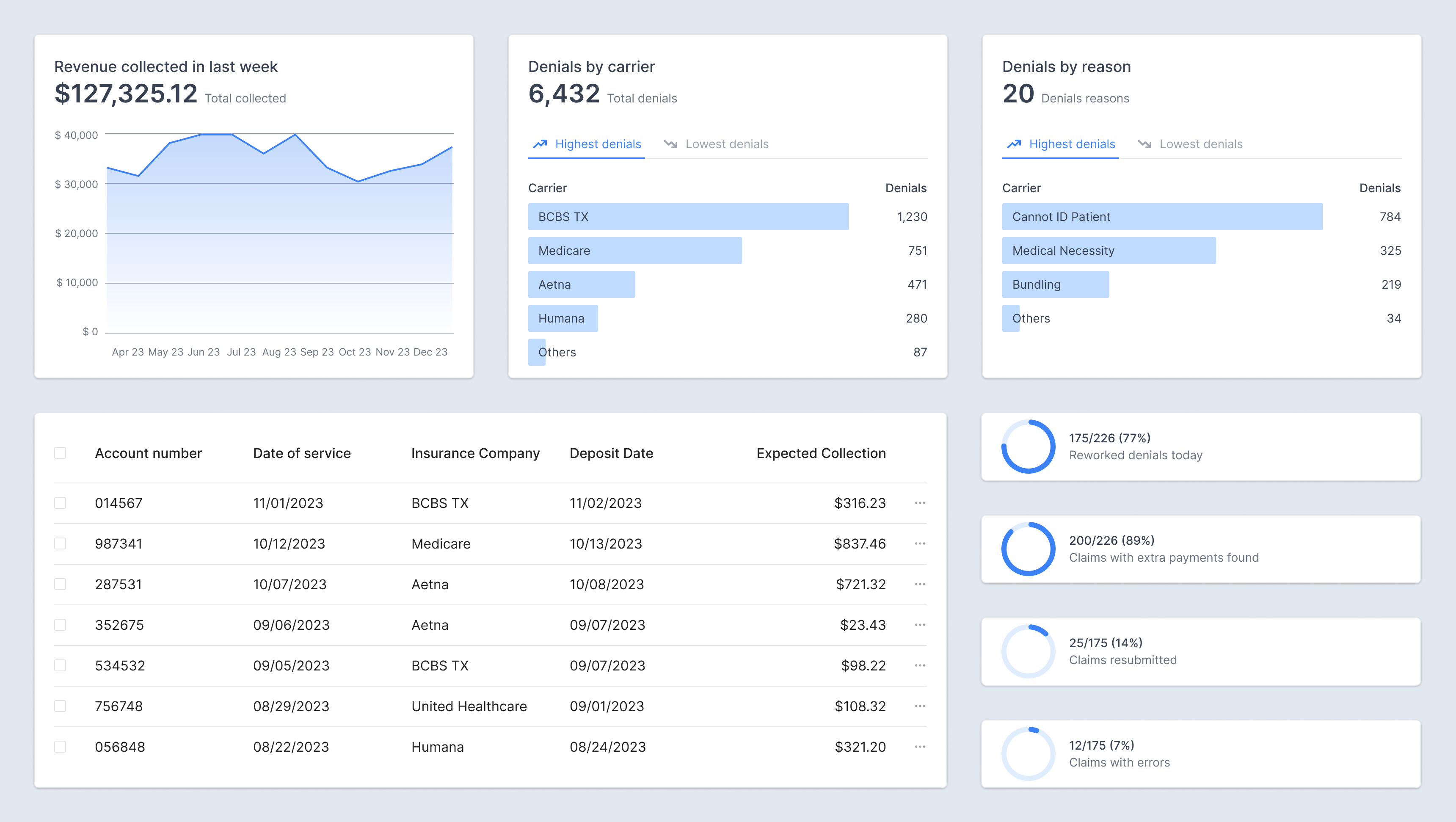Check the box for account 987341
1456x822 pixels.
(x=60, y=544)
